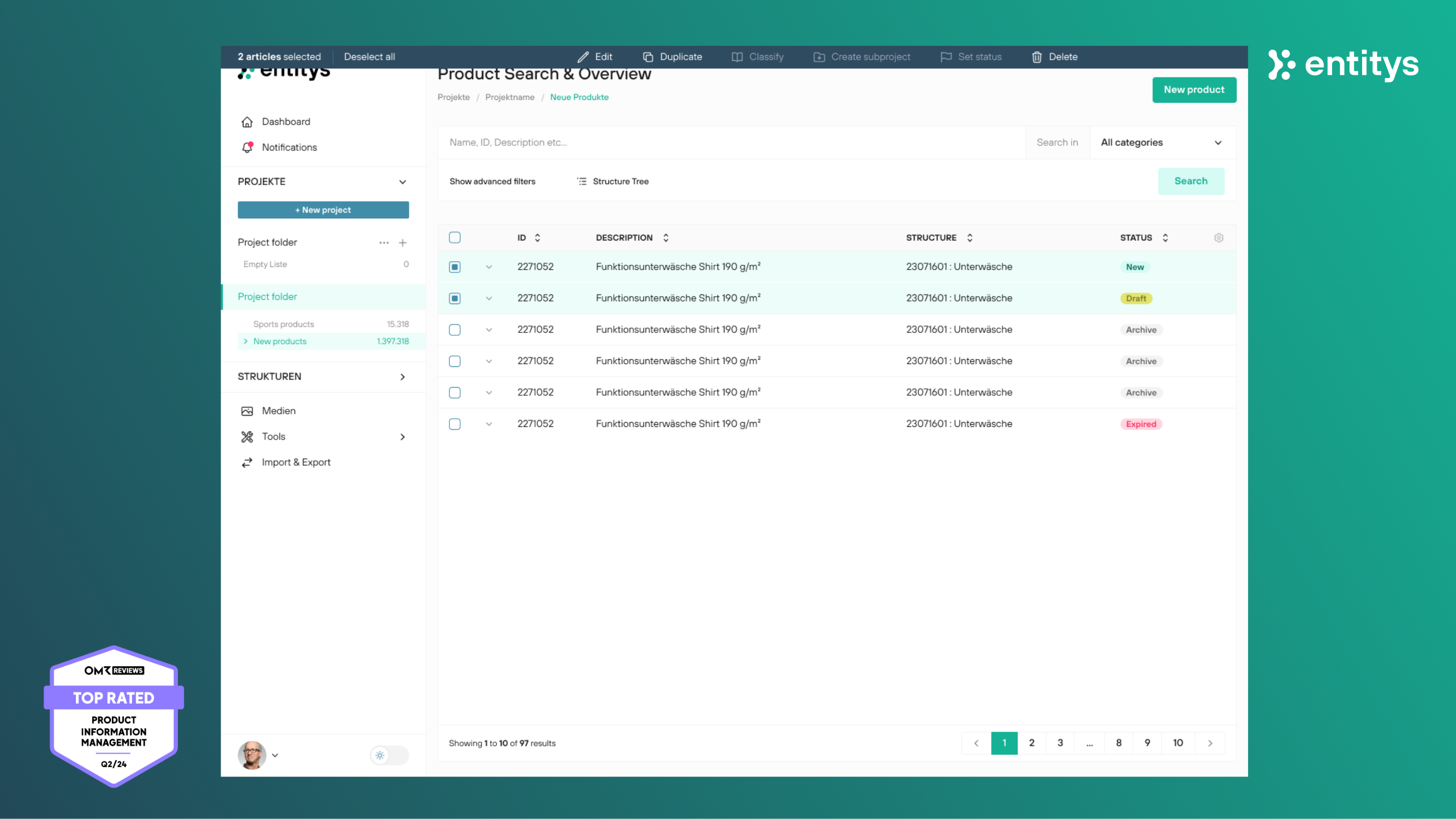This screenshot has width=1456, height=819.
Task: Open three-dots menu for Project folder
Action: click(x=384, y=242)
